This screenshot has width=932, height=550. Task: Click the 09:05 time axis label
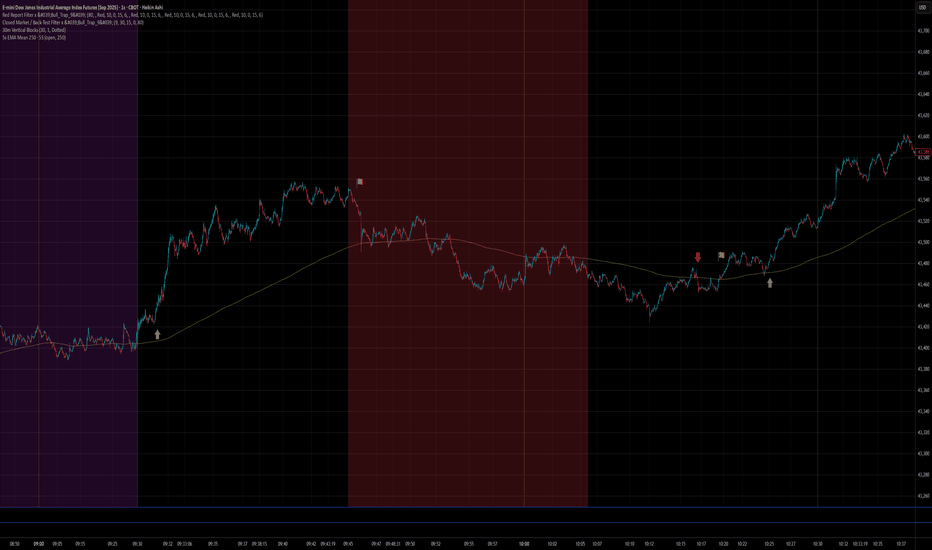point(57,544)
